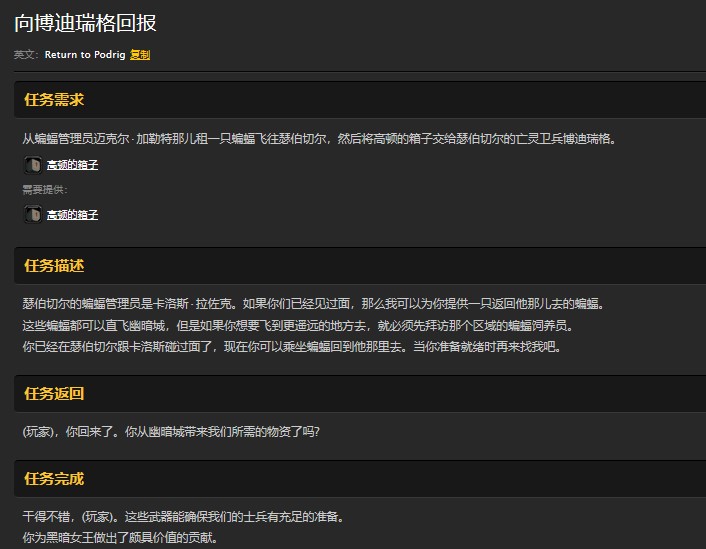Click the 需要提供 label
Viewport: 706px width, 549px height.
(x=45, y=189)
